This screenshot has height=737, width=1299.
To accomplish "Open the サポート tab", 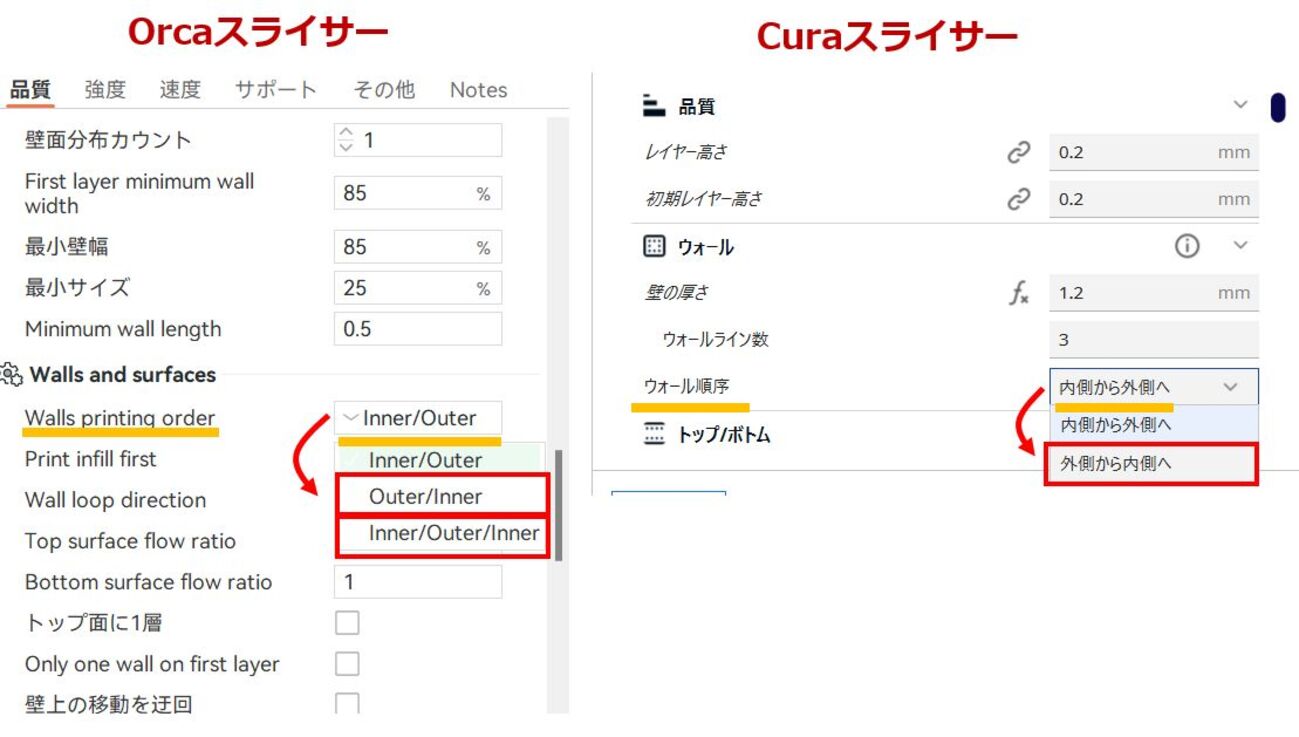I will pos(276,90).
